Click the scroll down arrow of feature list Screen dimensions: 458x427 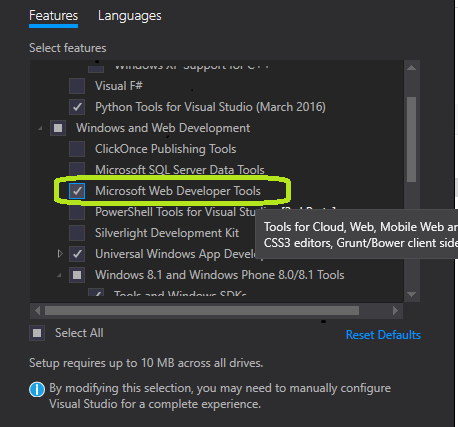[411, 294]
